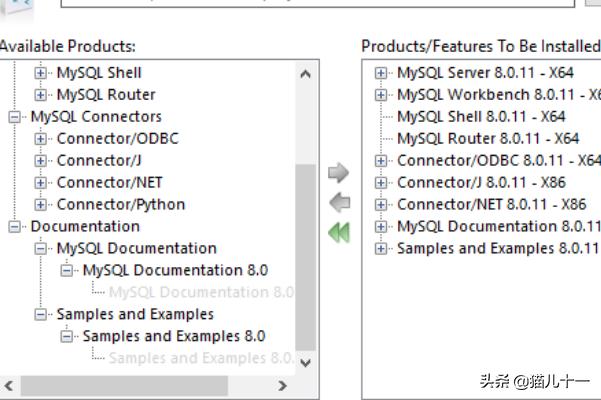The width and height of the screenshot is (601, 400).
Task: Select Connector/NET in Available Products
Action: point(110,183)
